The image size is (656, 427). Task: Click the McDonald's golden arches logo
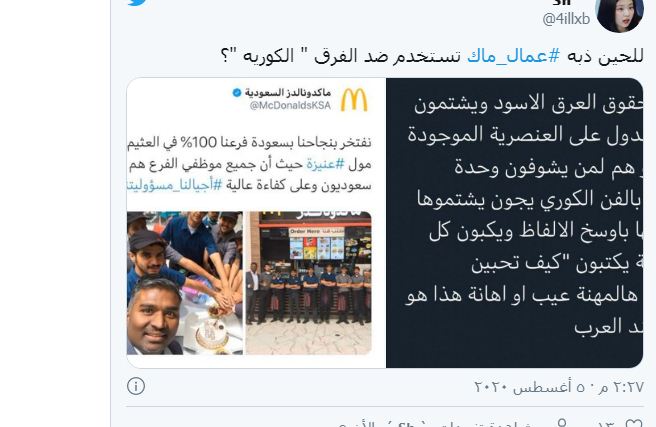click(x=354, y=100)
